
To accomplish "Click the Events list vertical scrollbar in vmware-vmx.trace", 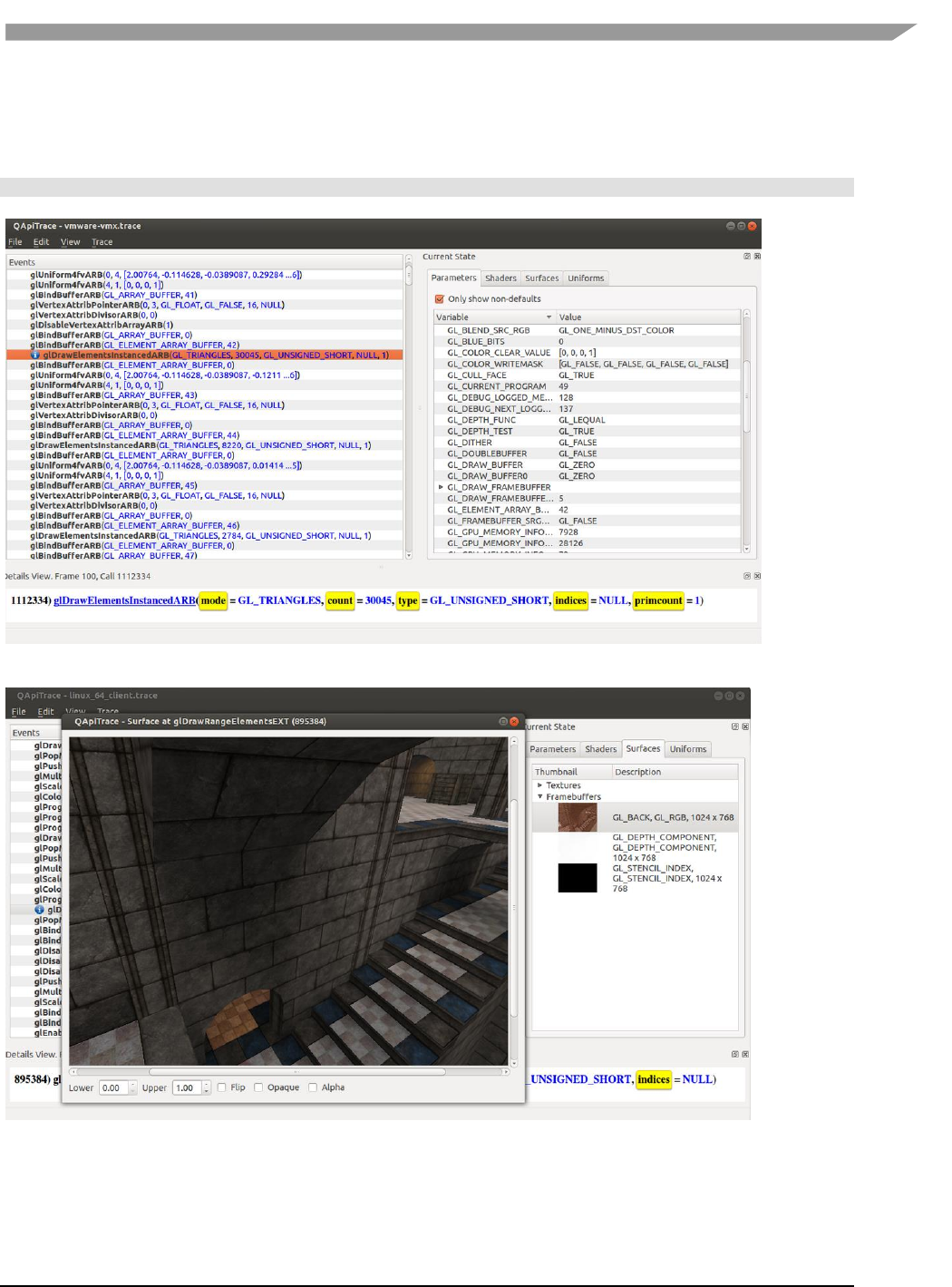I will pos(408,407).
